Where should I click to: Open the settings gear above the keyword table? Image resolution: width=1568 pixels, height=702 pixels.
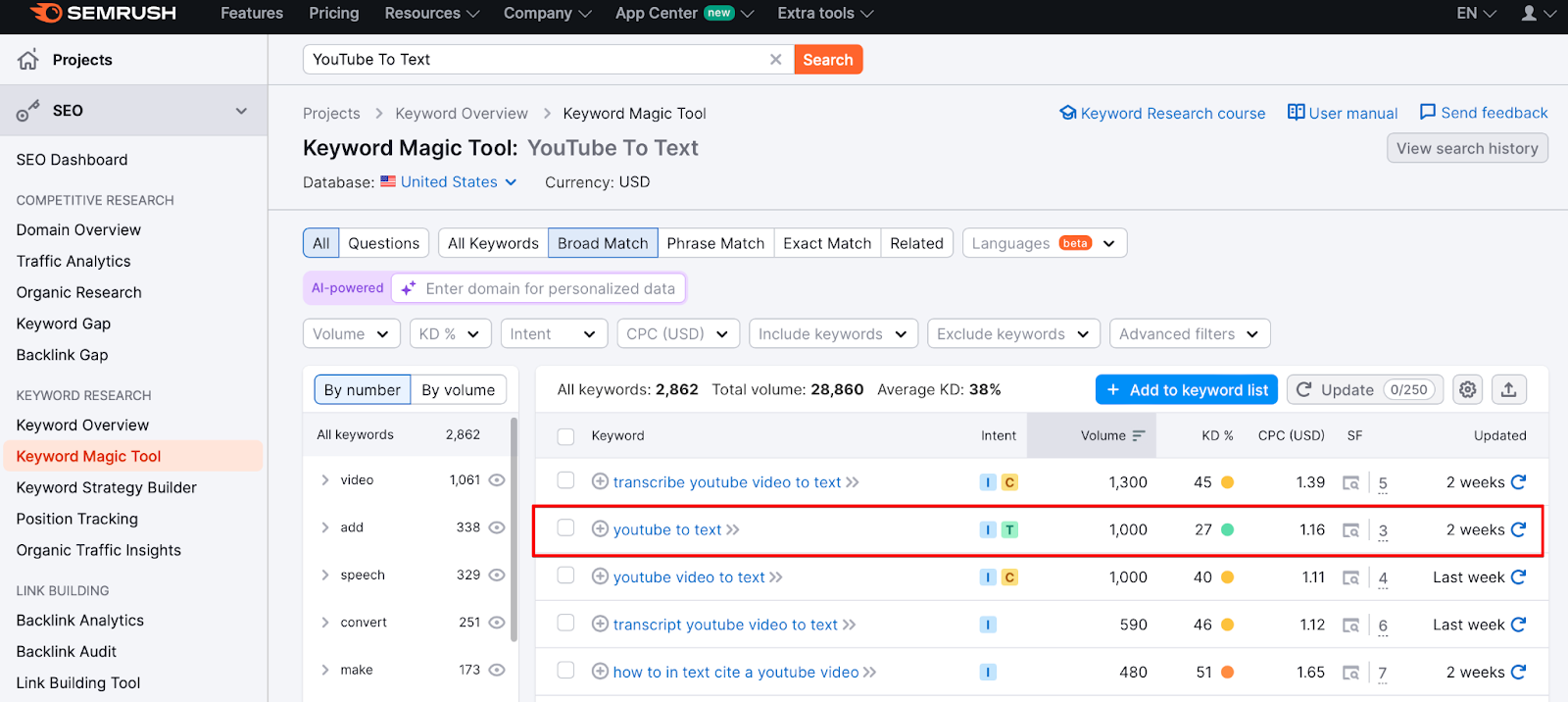click(1467, 390)
